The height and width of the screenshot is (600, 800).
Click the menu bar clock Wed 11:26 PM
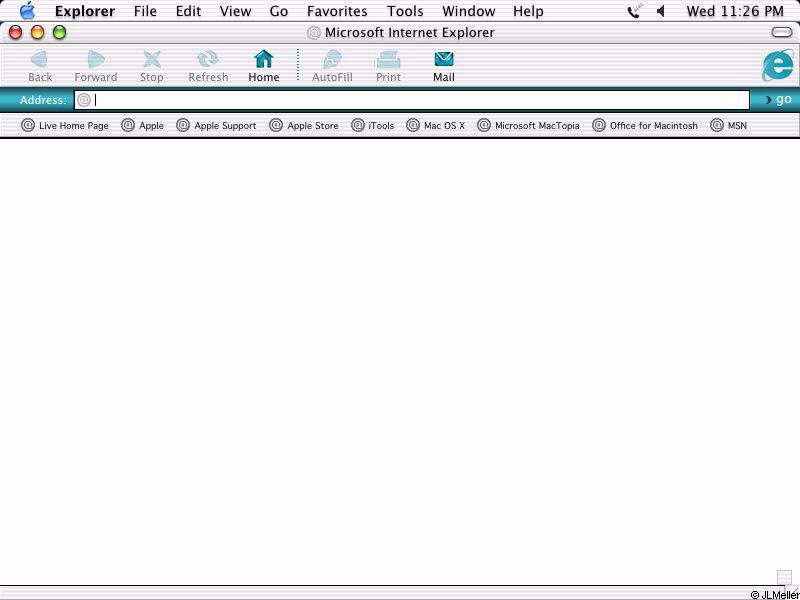tap(735, 11)
